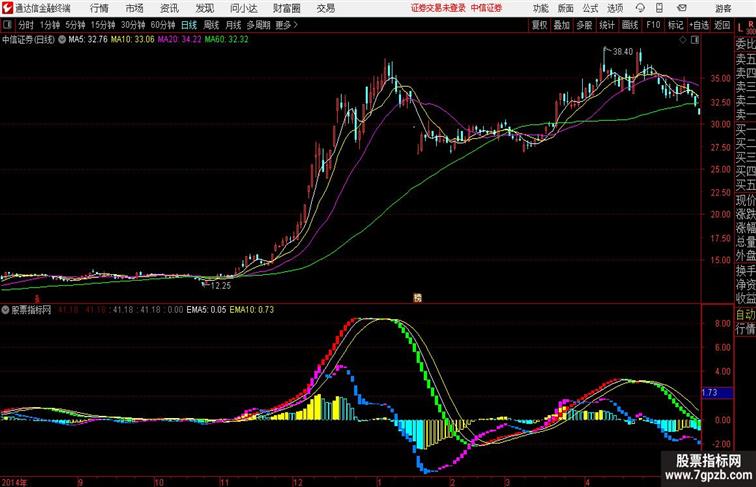Toggle left sidebar panel icon in period bar
Screen dimensions: 756x487
[x=7, y=25]
